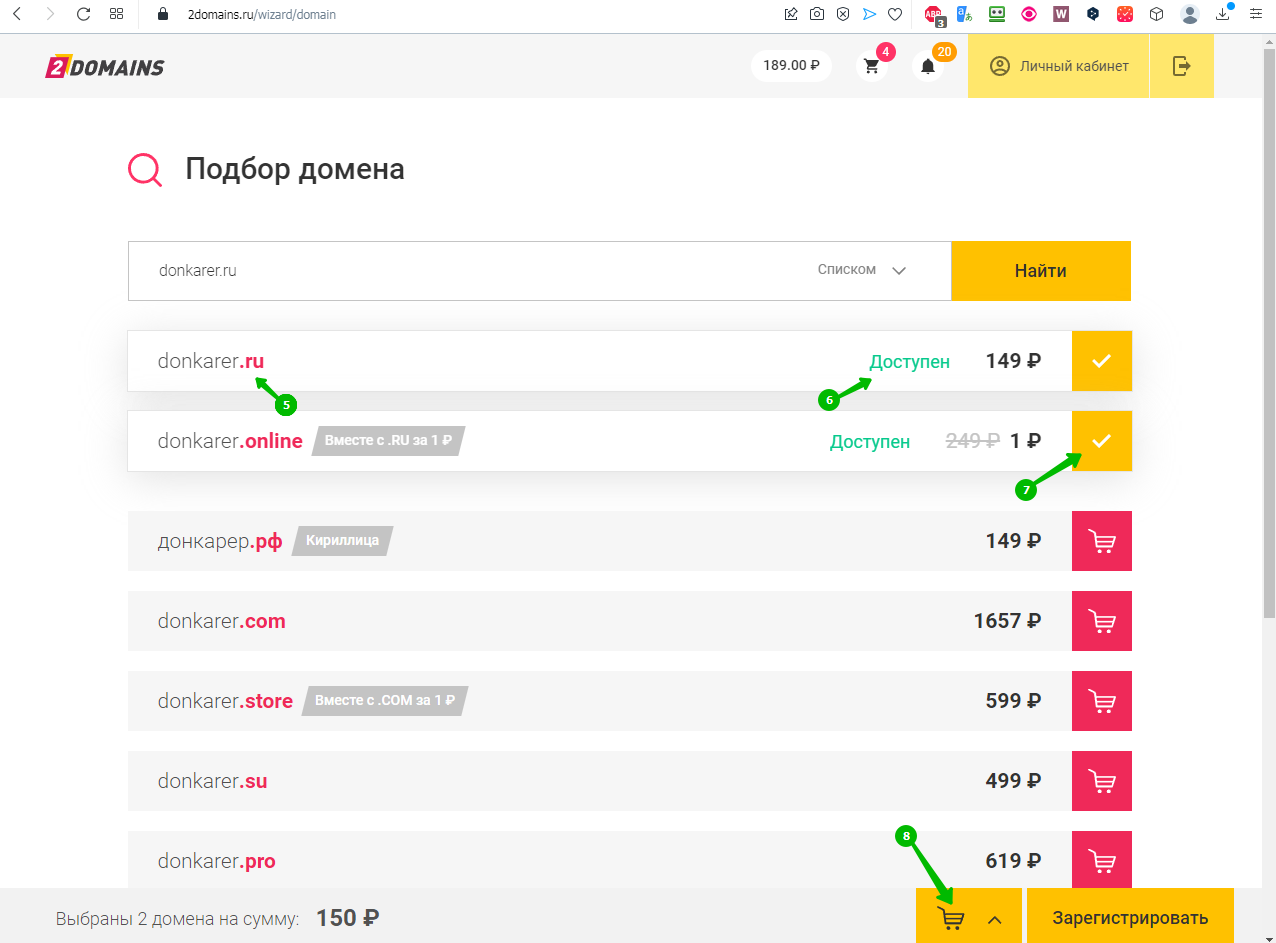Open the ABP extension icon
This screenshot has width=1276, height=943.
pos(934,15)
